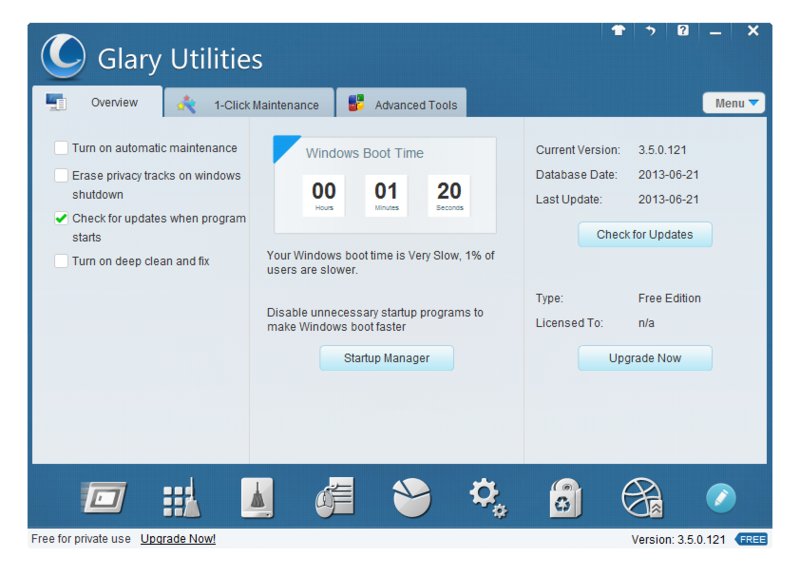This screenshot has width=800, height=577.
Task: Enable Turn on automatic maintenance checkbox
Action: coord(61,148)
